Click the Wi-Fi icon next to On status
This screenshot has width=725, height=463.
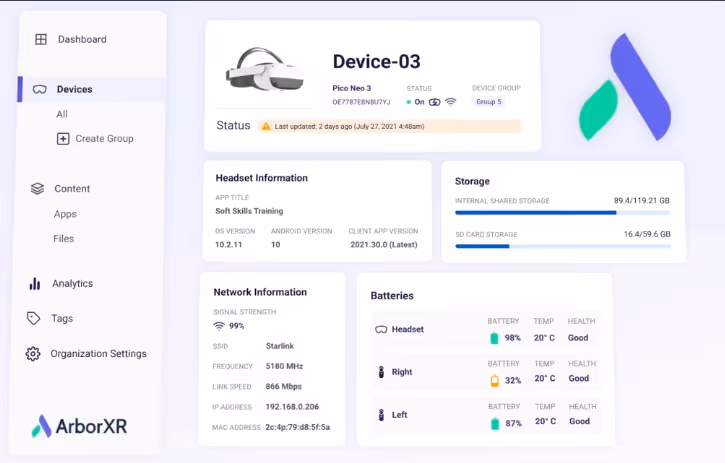pyautogui.click(x=450, y=102)
